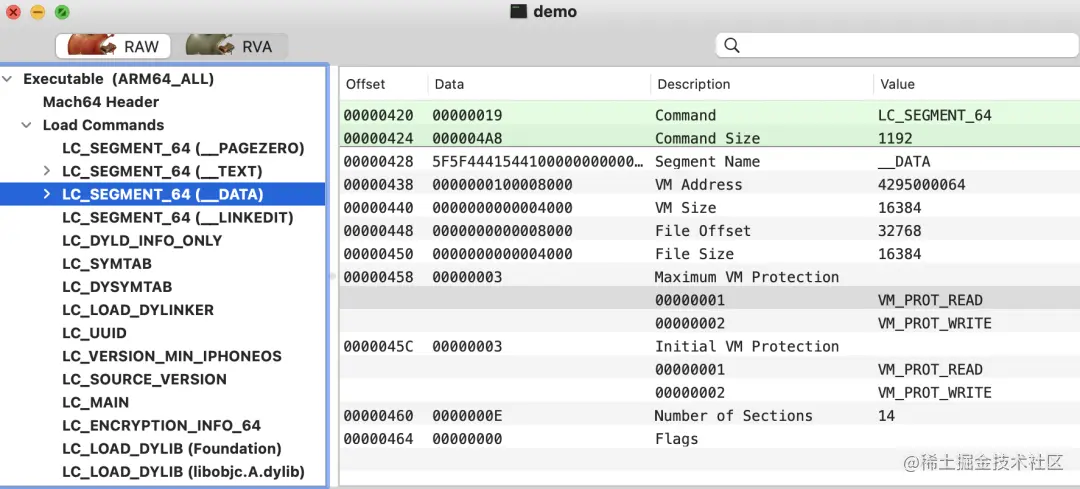Screen dimensions: 1080x489
Task: Select LC_SOURCE_VERSION load command
Action: click(144, 379)
